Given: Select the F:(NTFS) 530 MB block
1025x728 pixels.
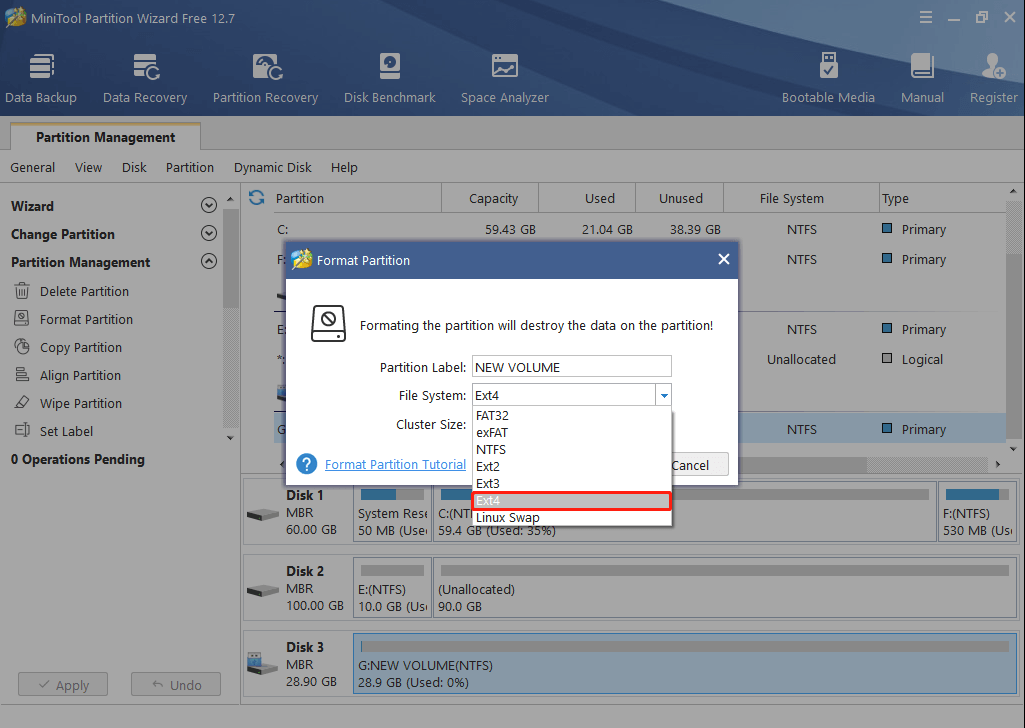Looking at the screenshot, I should (x=977, y=512).
